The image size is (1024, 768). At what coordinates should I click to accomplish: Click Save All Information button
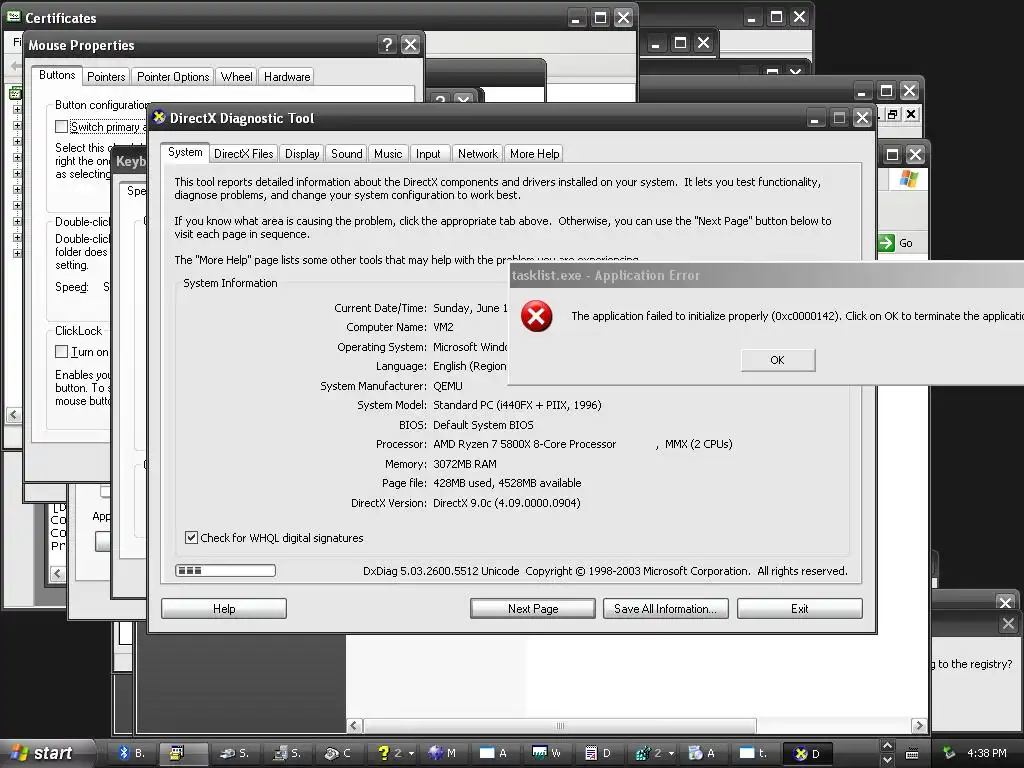click(x=665, y=609)
